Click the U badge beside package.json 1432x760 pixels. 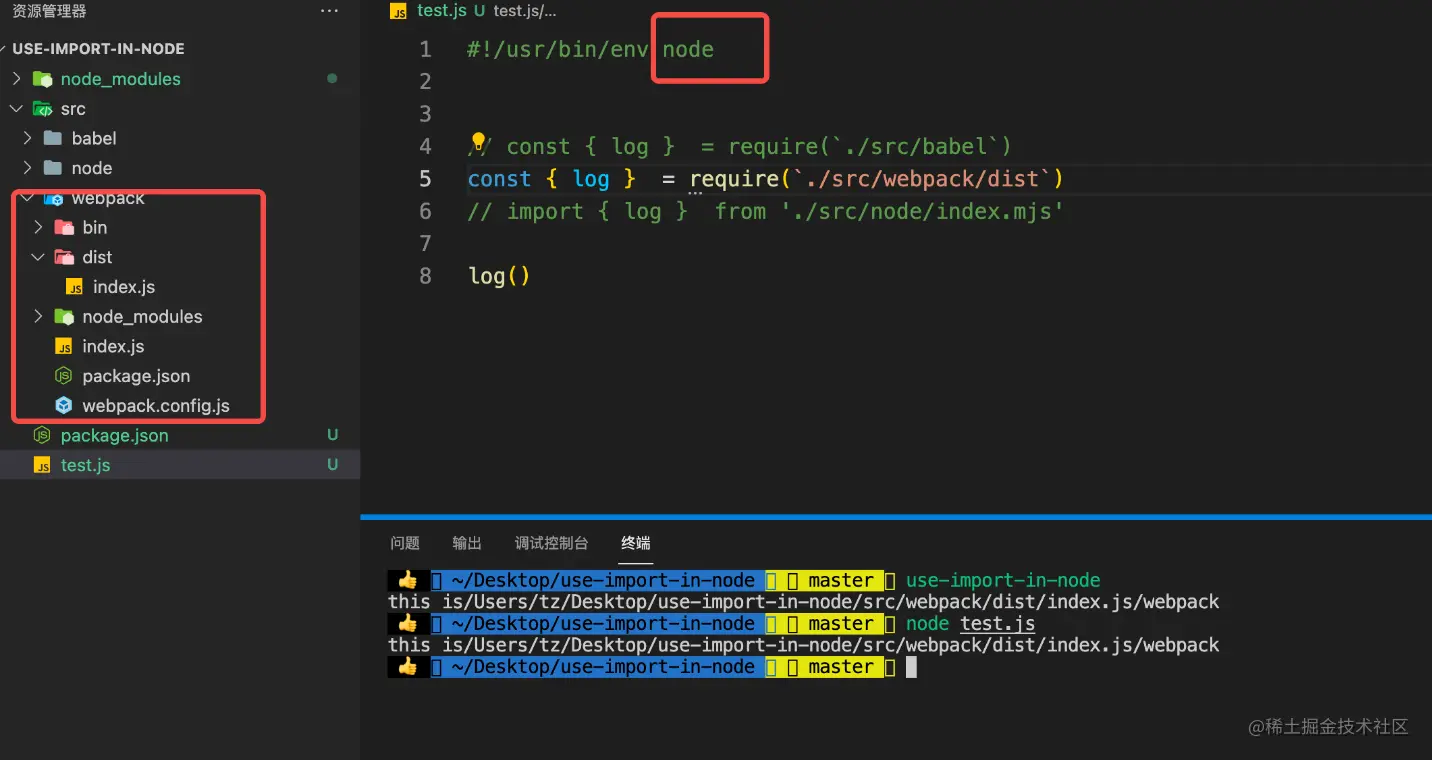click(x=332, y=435)
